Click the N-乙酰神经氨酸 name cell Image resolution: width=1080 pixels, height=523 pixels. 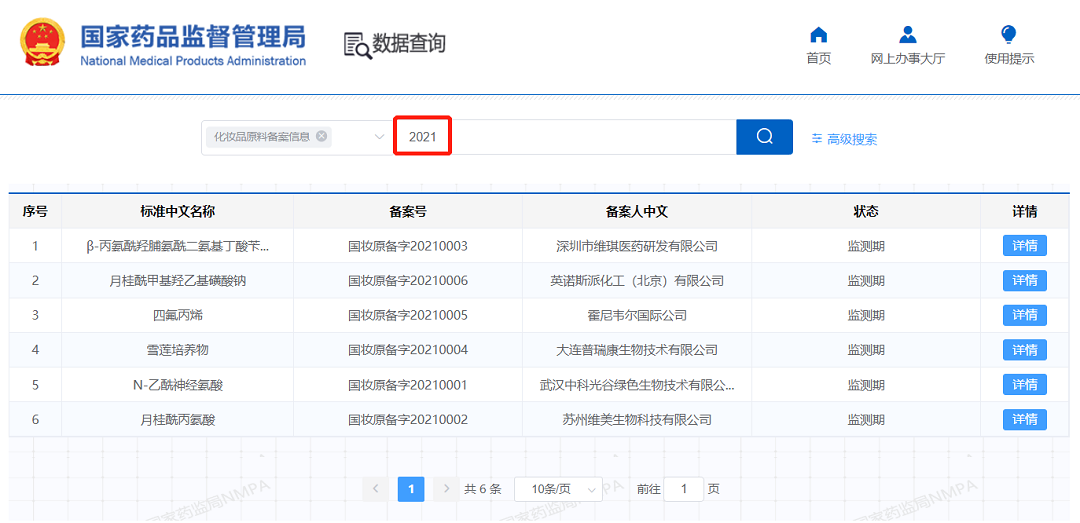click(x=178, y=384)
